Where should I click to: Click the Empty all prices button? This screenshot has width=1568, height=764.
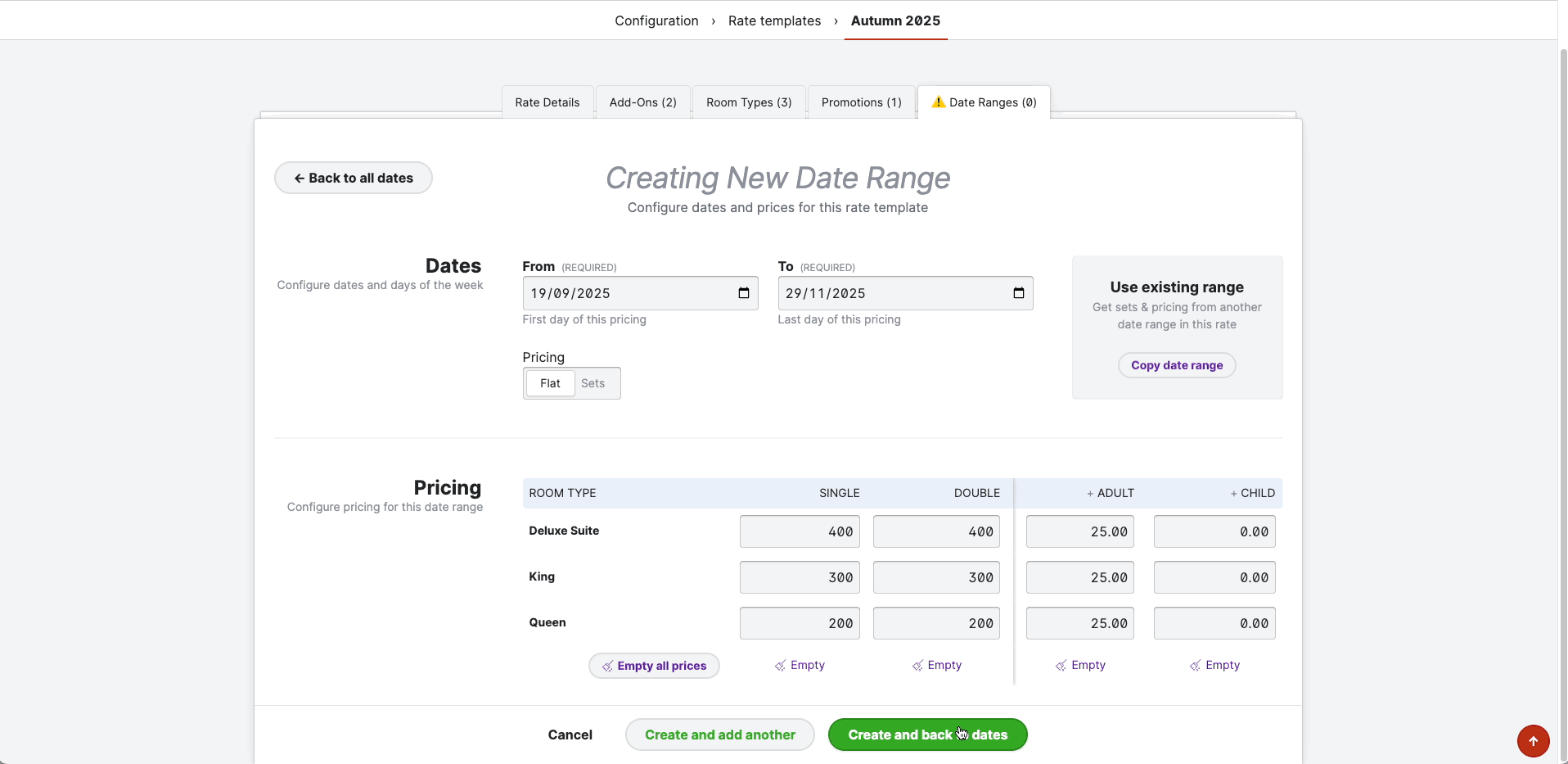(x=654, y=666)
